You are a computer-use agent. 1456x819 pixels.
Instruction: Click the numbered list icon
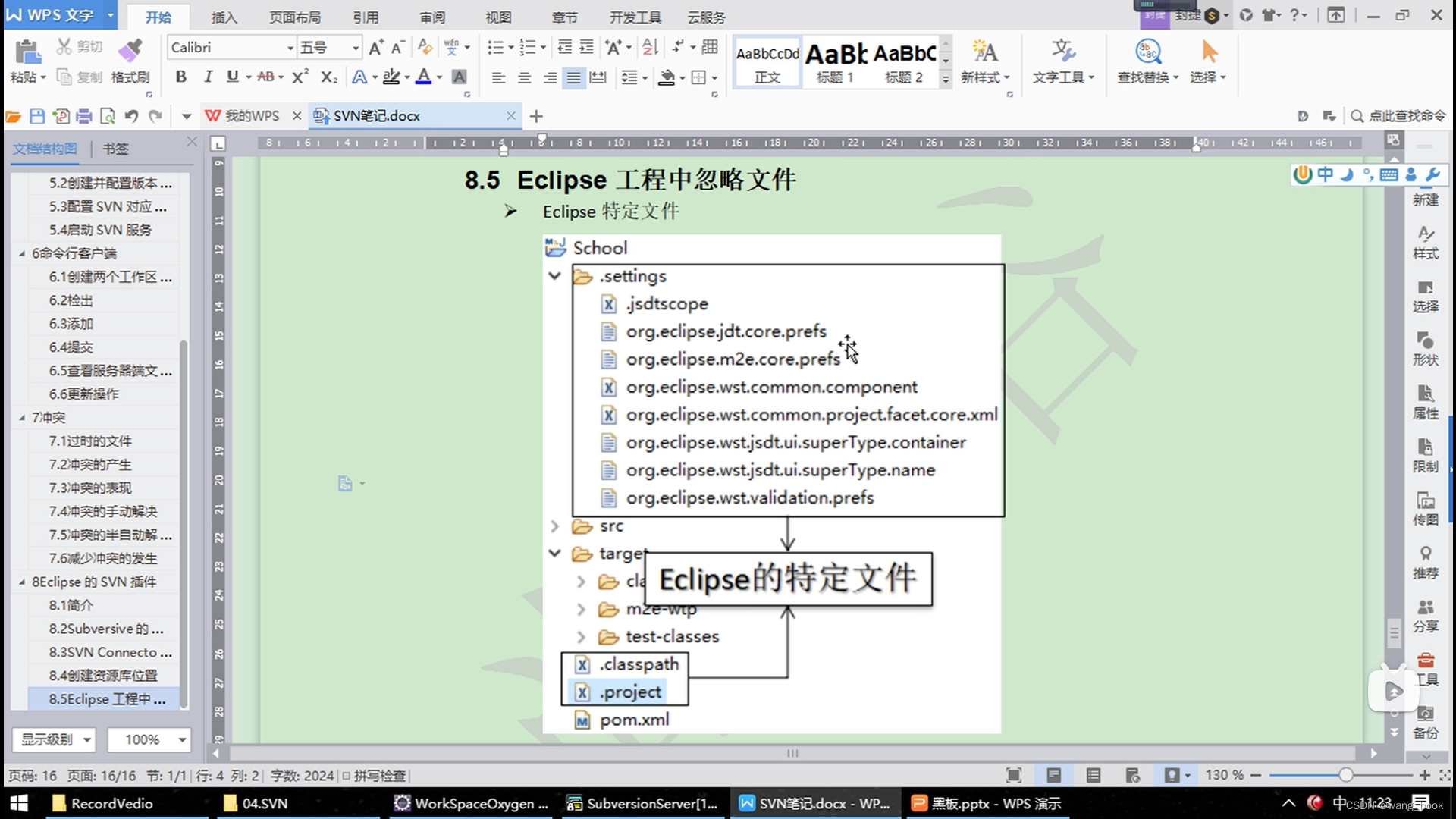pos(528,48)
